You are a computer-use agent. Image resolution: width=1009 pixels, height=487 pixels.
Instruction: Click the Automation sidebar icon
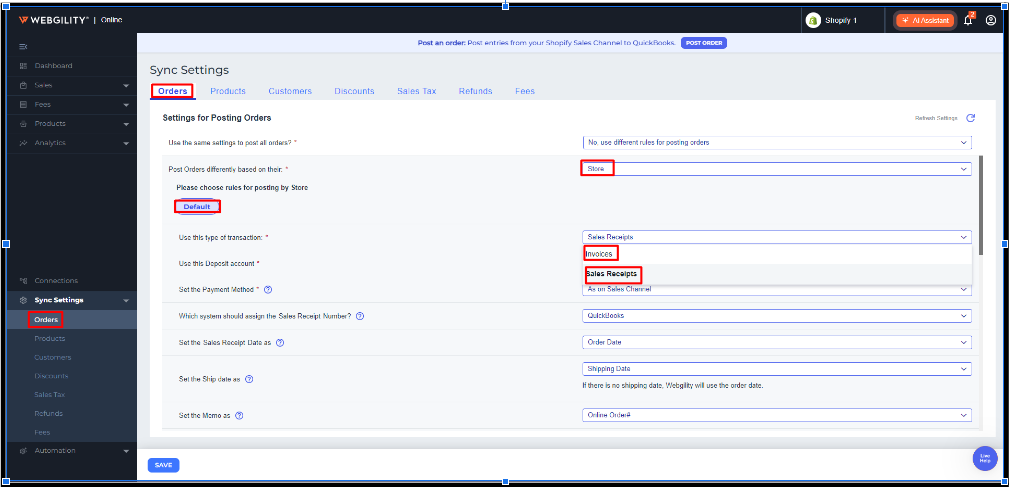(x=23, y=450)
